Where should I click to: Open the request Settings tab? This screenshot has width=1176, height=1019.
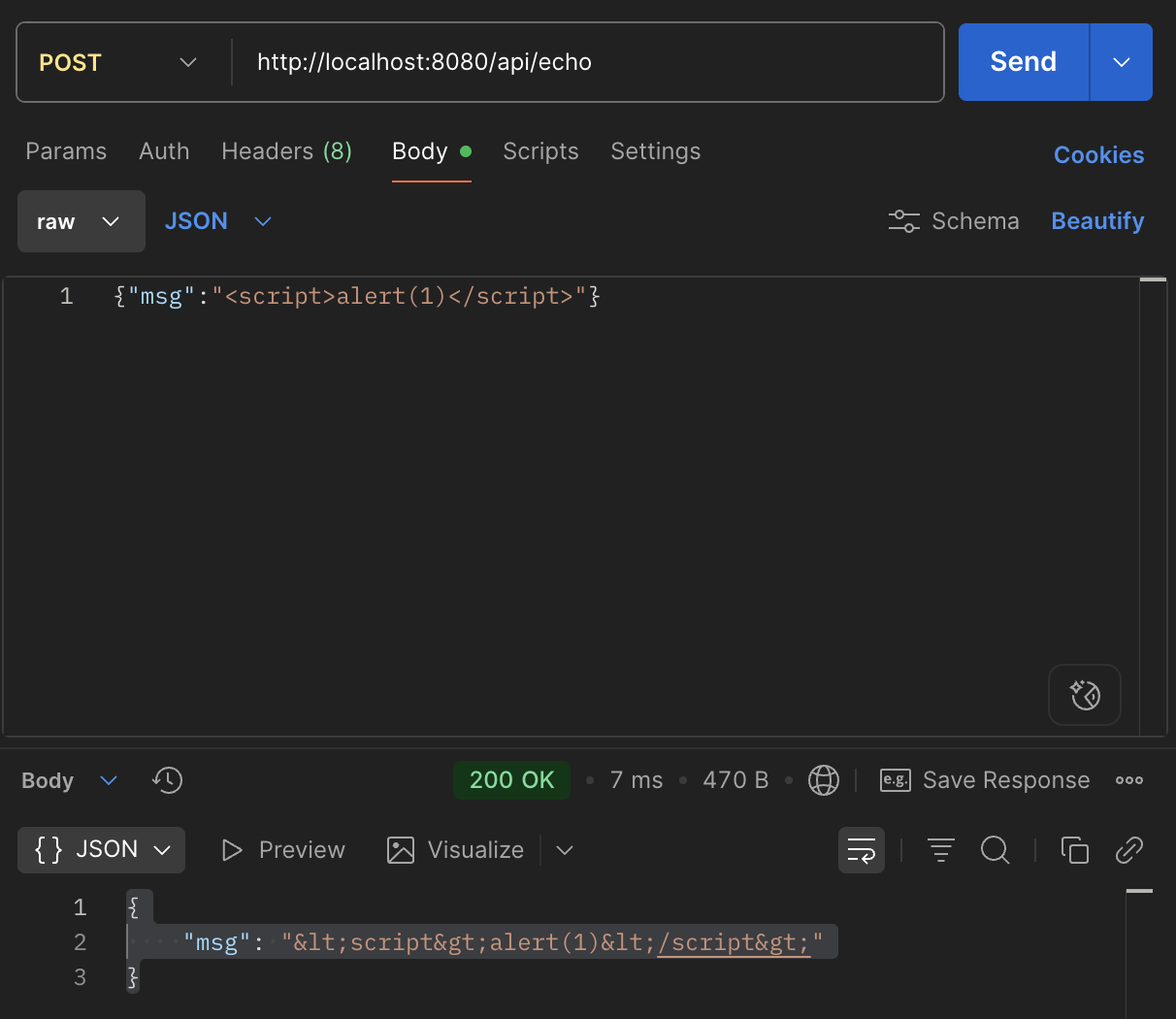point(655,151)
